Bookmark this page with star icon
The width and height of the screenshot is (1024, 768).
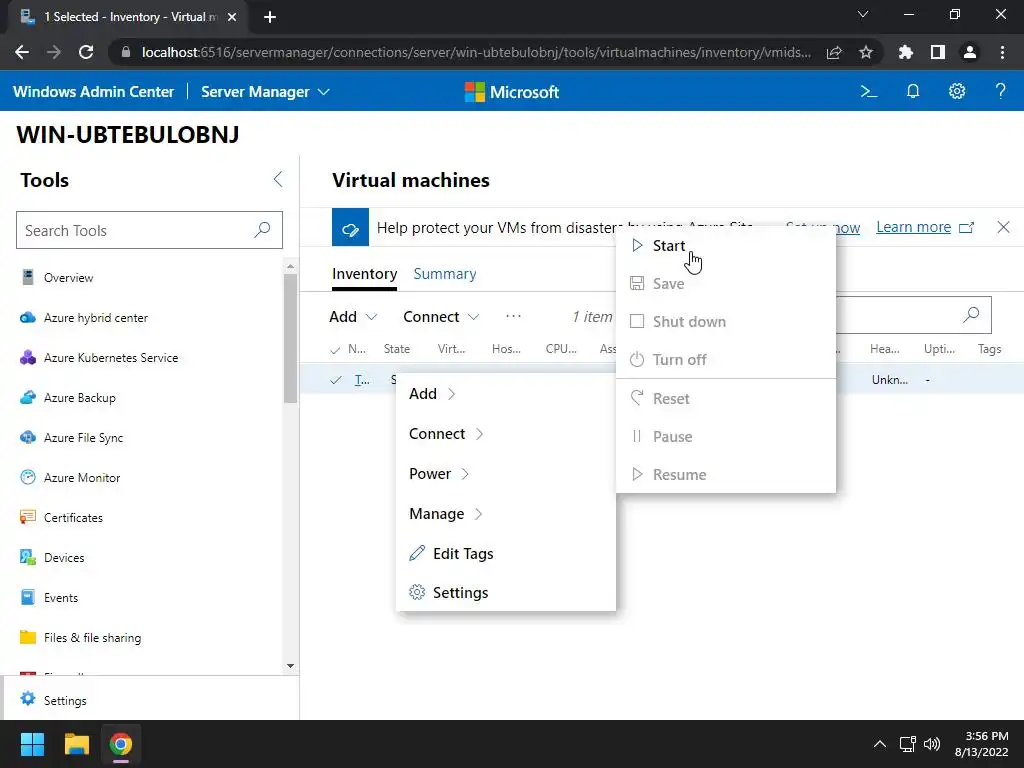click(x=866, y=52)
